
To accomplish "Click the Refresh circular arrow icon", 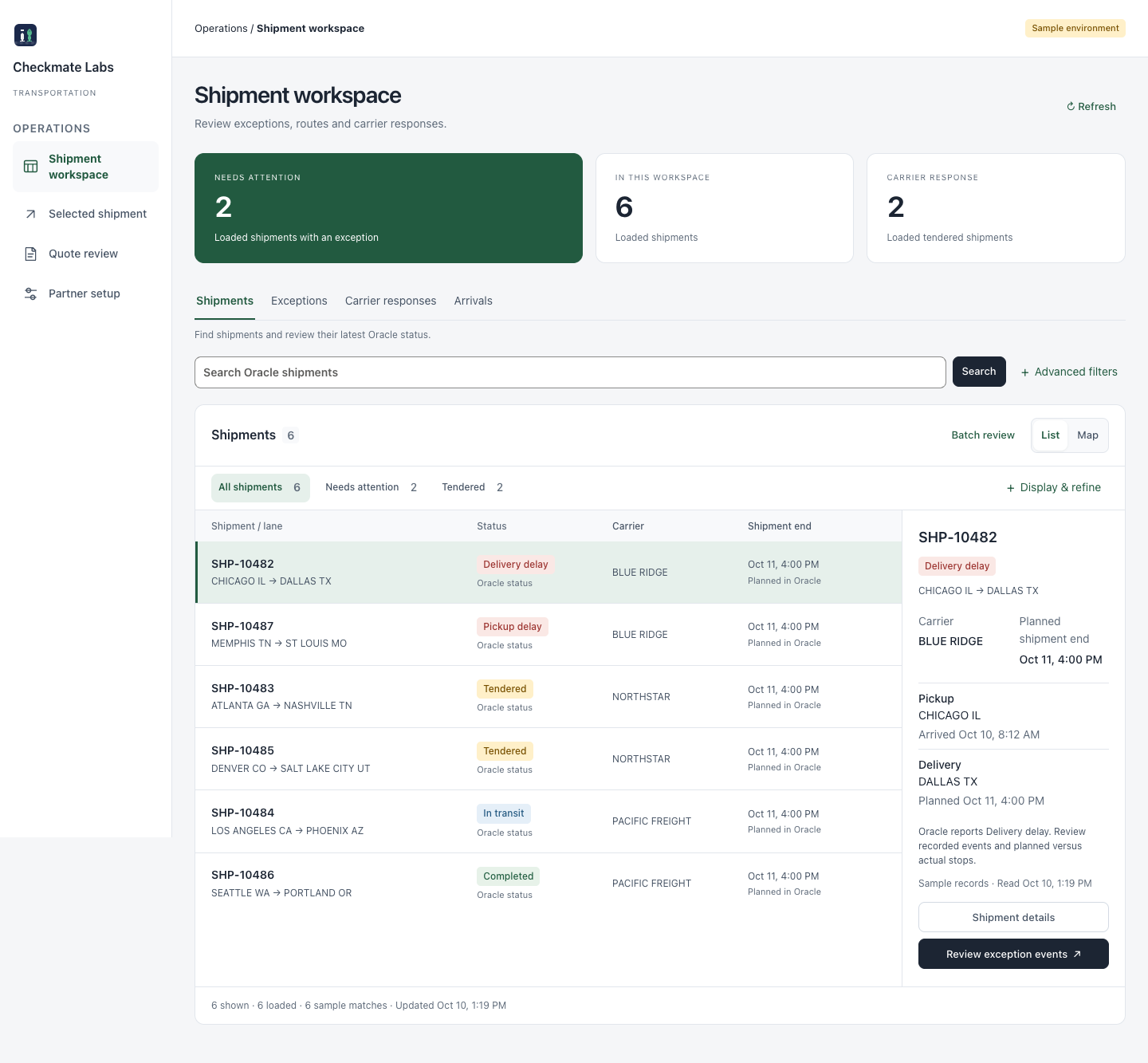I will tap(1071, 107).
